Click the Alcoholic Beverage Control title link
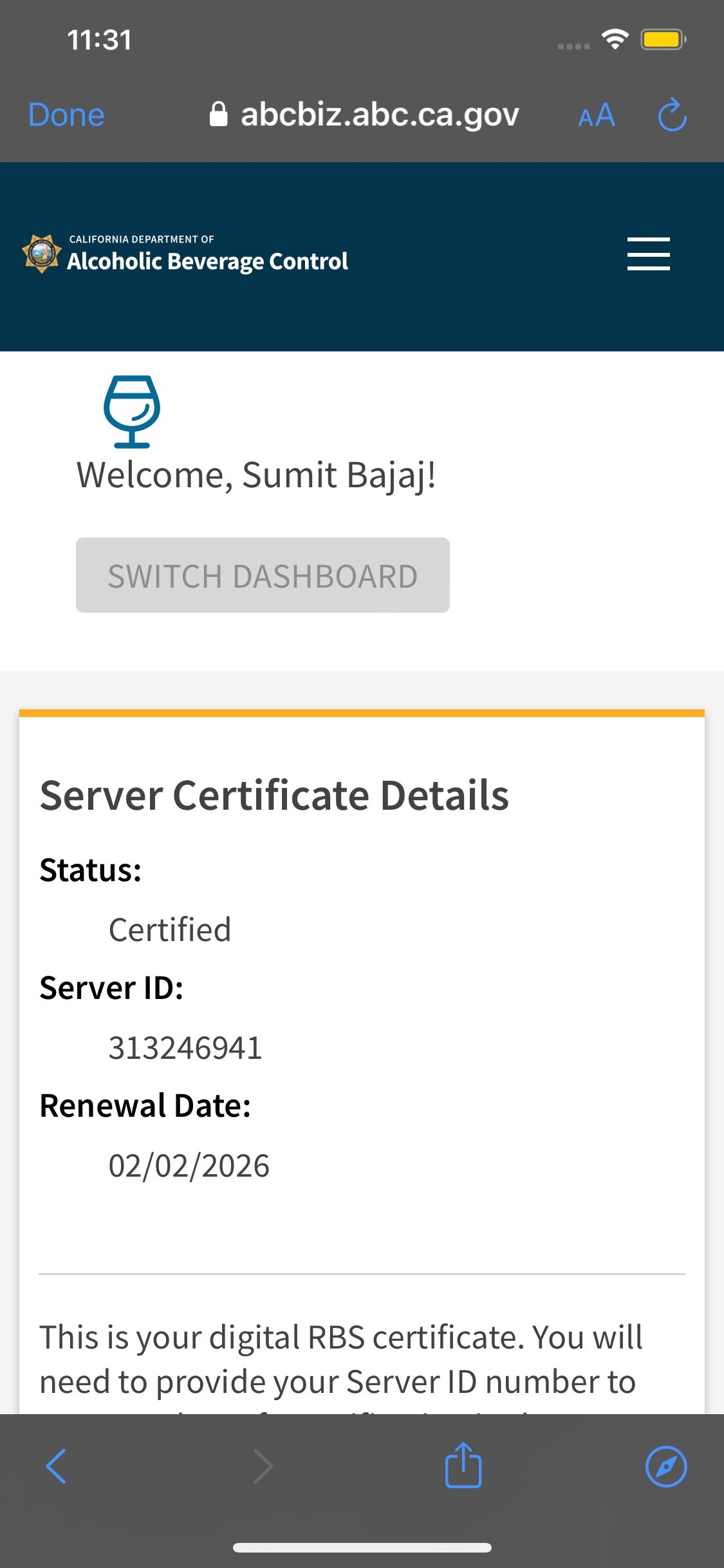The height and width of the screenshot is (1568, 724). 207,261
